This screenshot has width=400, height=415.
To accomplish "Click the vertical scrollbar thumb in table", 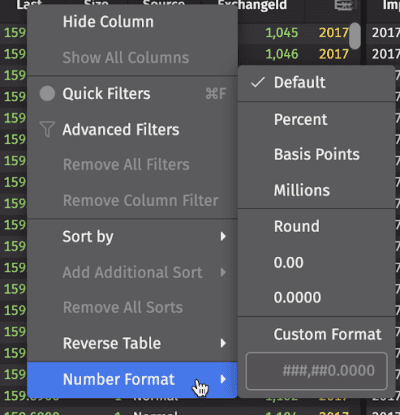I will (355, 36).
